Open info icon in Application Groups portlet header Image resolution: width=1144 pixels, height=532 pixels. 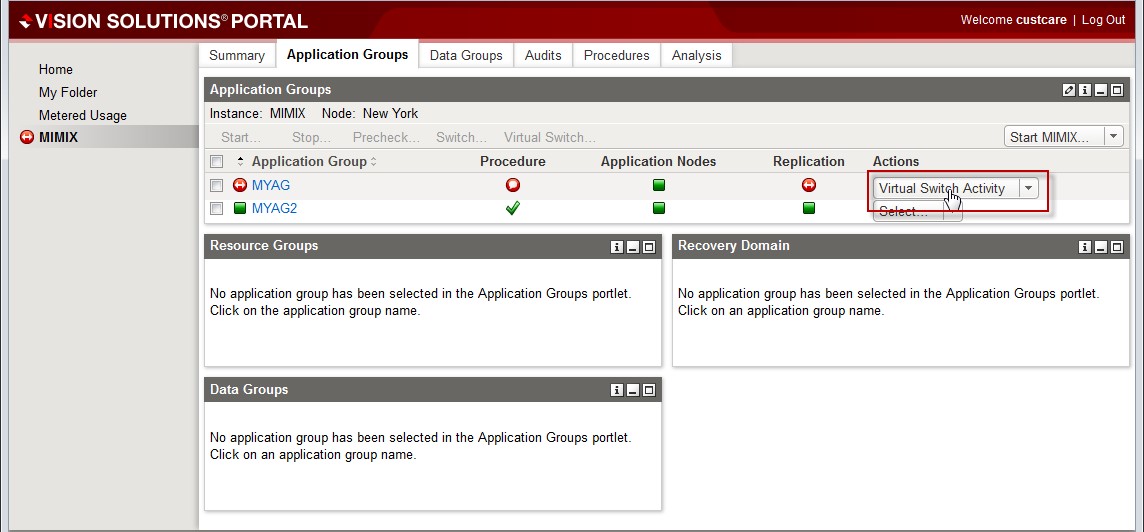tap(1084, 90)
